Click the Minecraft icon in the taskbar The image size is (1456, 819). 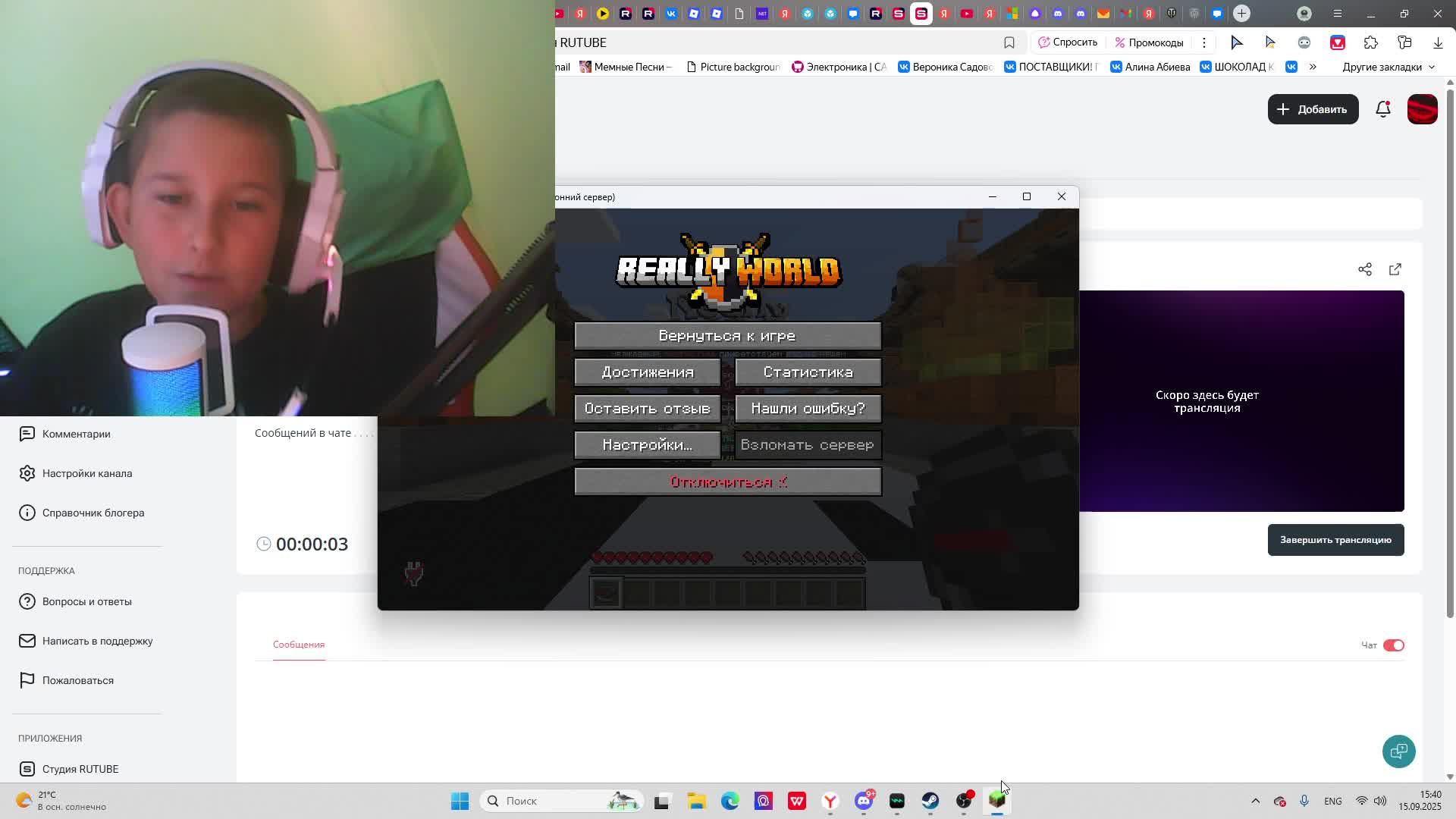pyautogui.click(x=996, y=801)
